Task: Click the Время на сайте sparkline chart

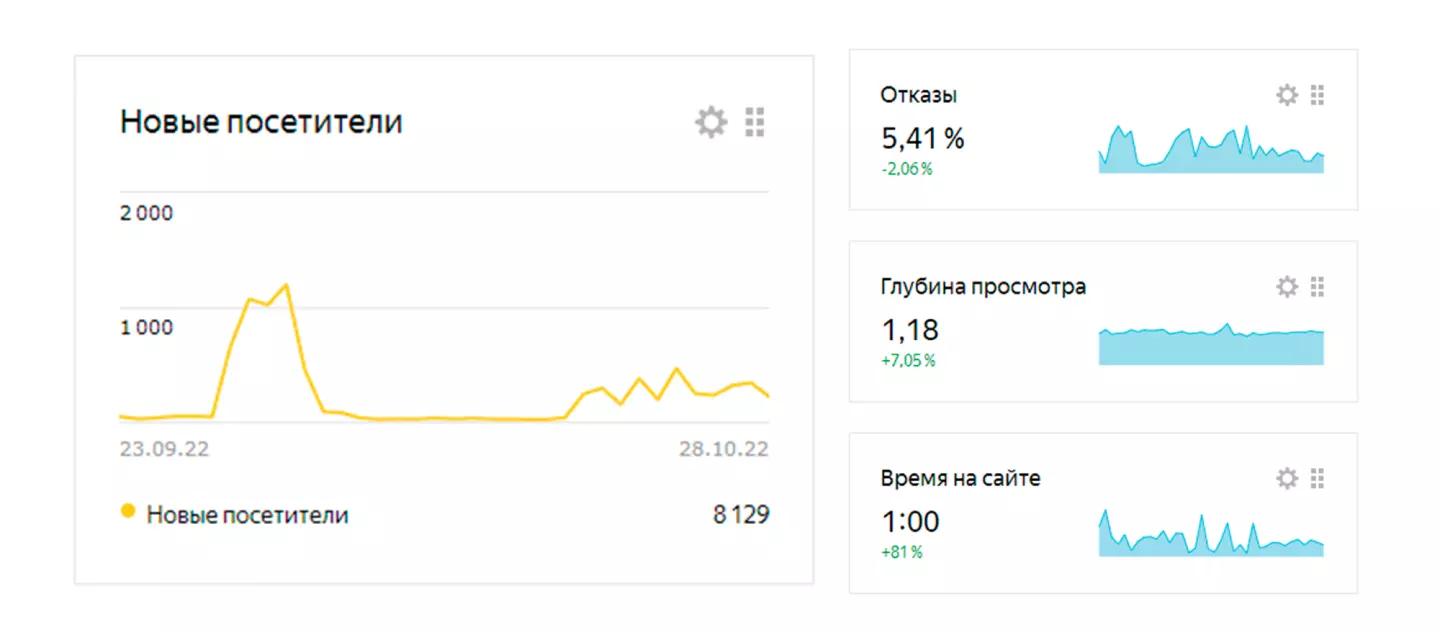Action: (1211, 533)
